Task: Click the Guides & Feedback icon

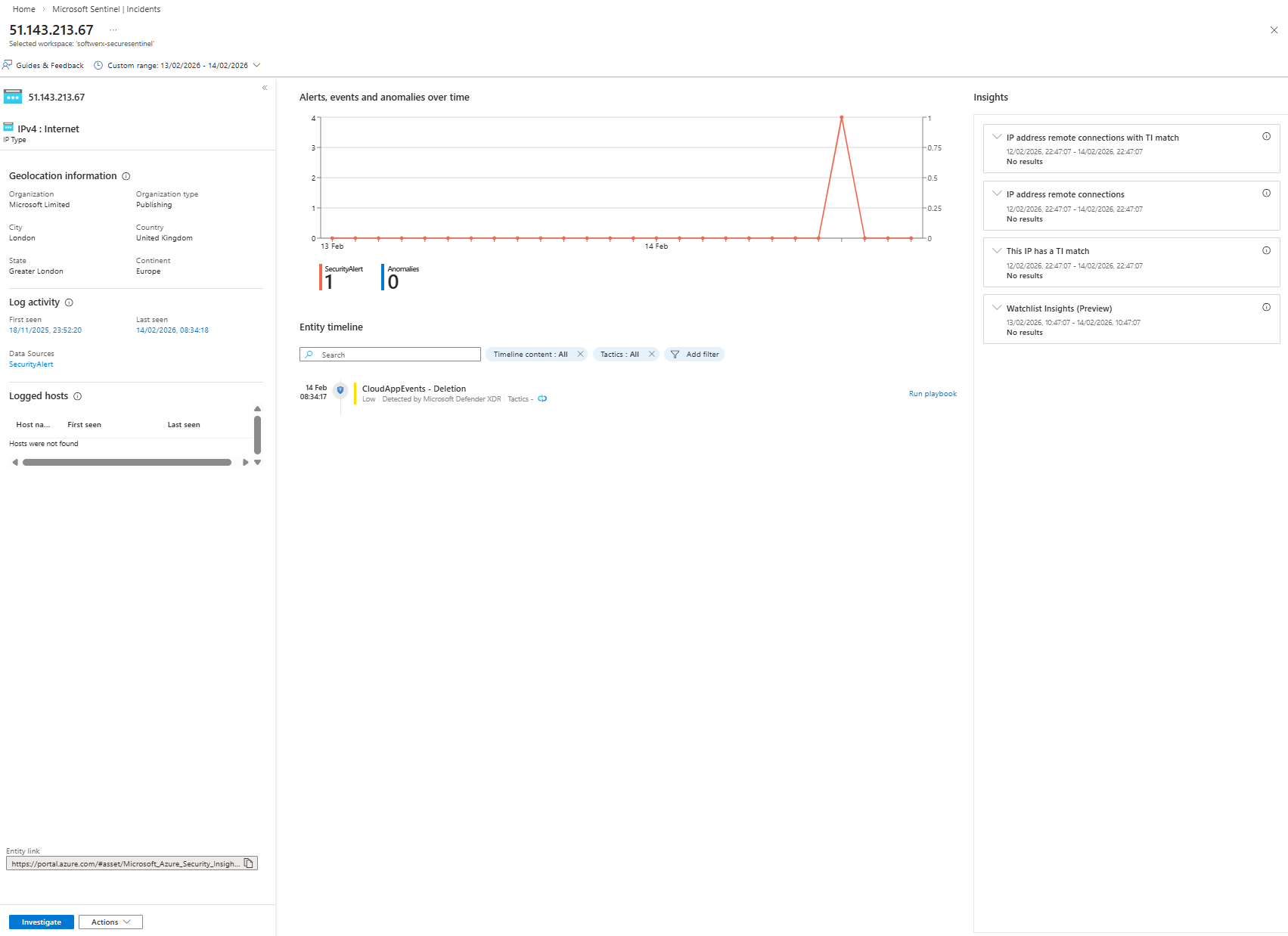Action: click(8, 65)
